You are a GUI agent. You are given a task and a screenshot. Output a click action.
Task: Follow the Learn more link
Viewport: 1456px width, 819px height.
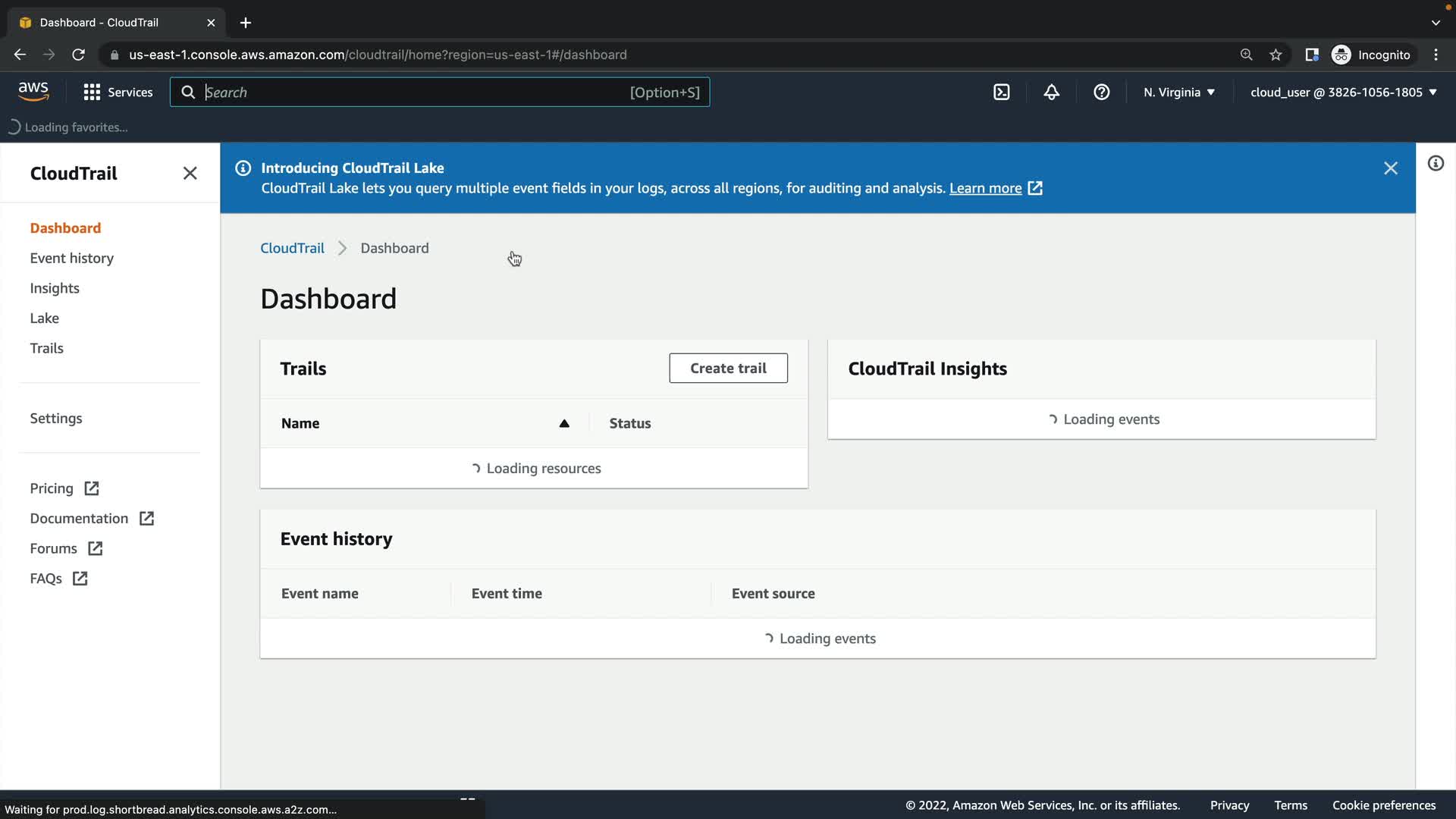coord(985,188)
